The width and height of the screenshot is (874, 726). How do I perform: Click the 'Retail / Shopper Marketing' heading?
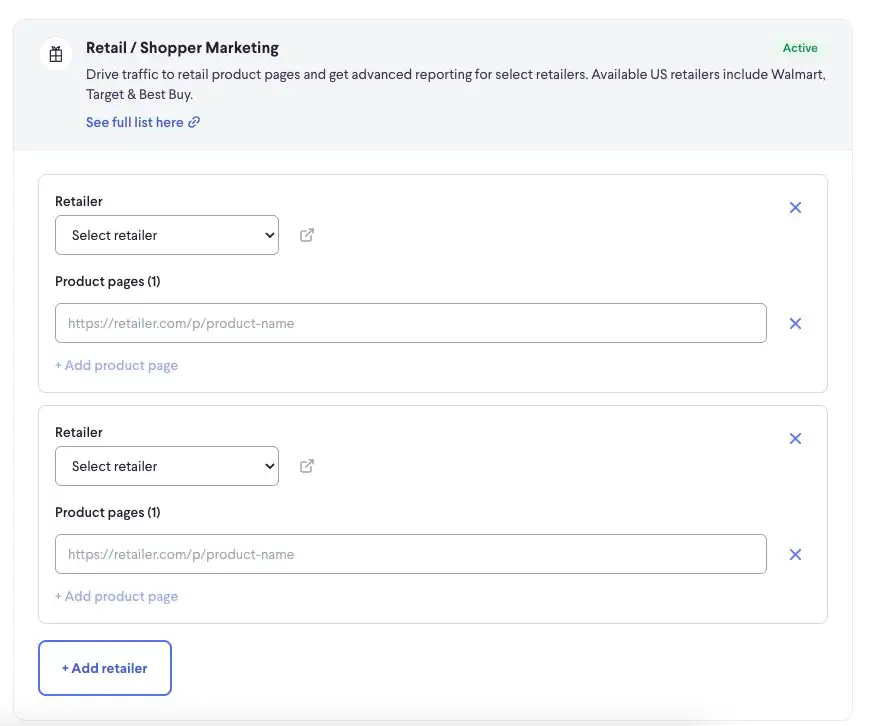182,48
